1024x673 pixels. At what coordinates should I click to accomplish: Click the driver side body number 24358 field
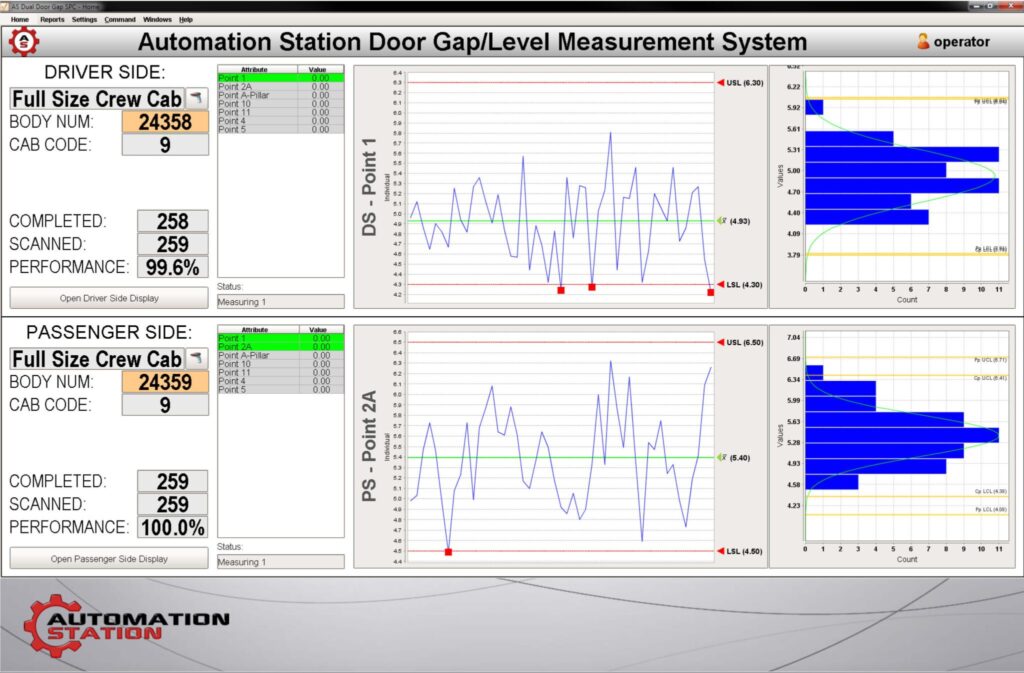click(x=165, y=122)
